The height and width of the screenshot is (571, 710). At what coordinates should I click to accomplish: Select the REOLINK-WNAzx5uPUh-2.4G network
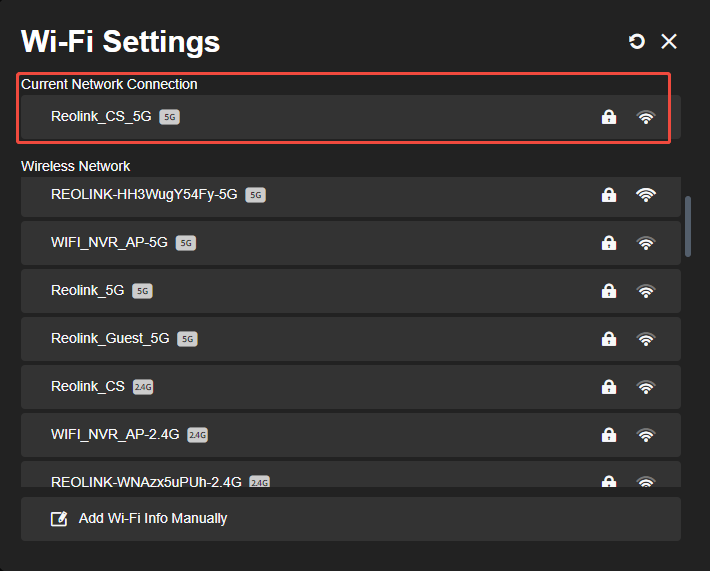(350, 474)
